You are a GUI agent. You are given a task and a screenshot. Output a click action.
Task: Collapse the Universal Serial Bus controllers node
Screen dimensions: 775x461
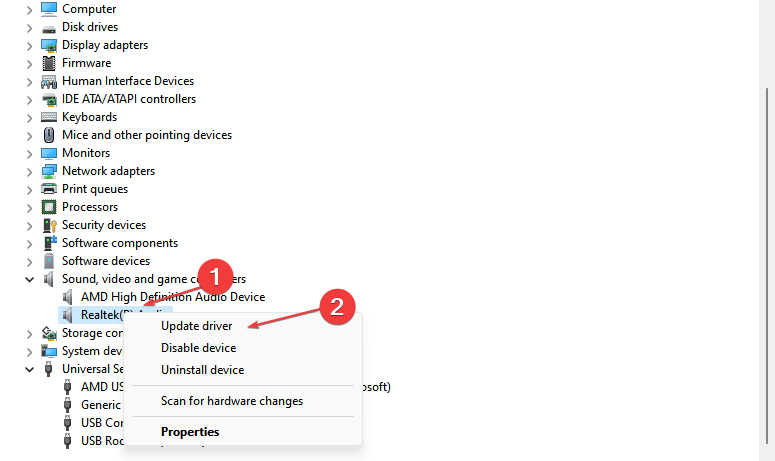(29, 369)
